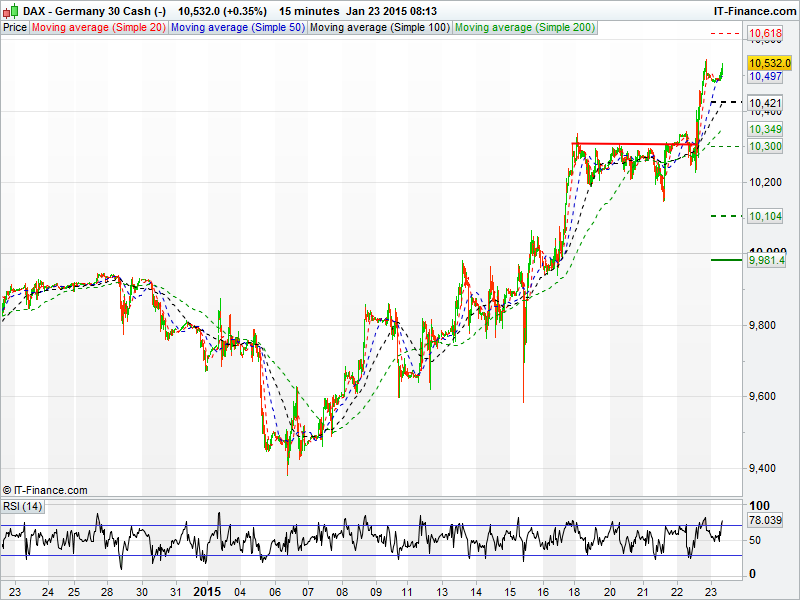
Task: Click the Jan 23 2015 08:13 timestamp
Action: tap(392, 10)
